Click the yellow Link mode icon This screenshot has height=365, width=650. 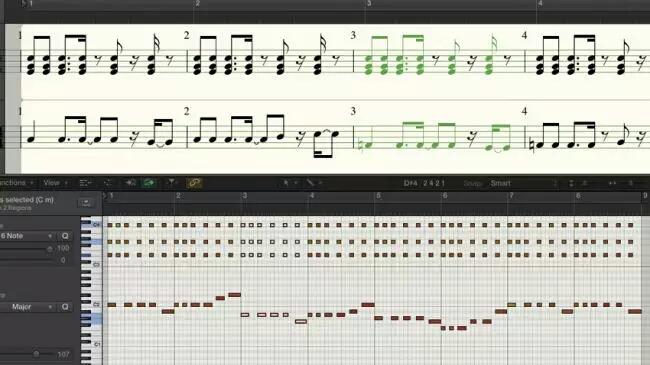[x=194, y=183]
